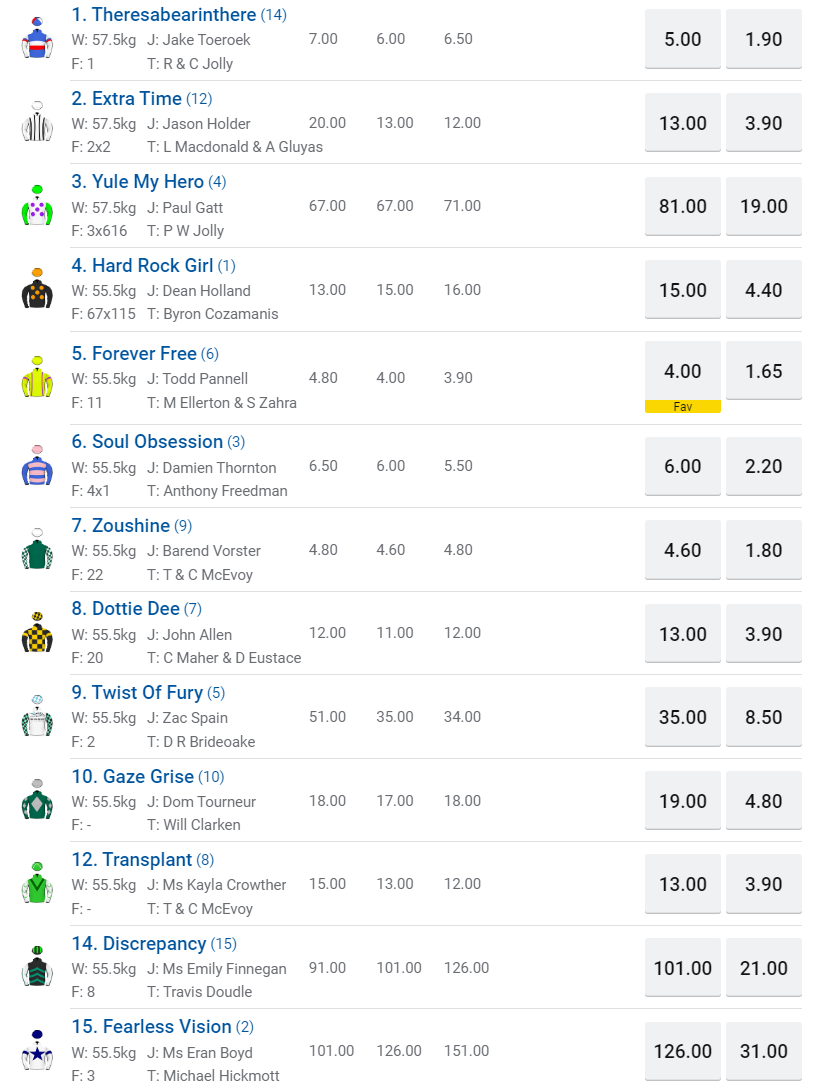The height and width of the screenshot is (1089, 816).
Task: Click Theresabearinthere's jockey silks icon
Action: 37,38
